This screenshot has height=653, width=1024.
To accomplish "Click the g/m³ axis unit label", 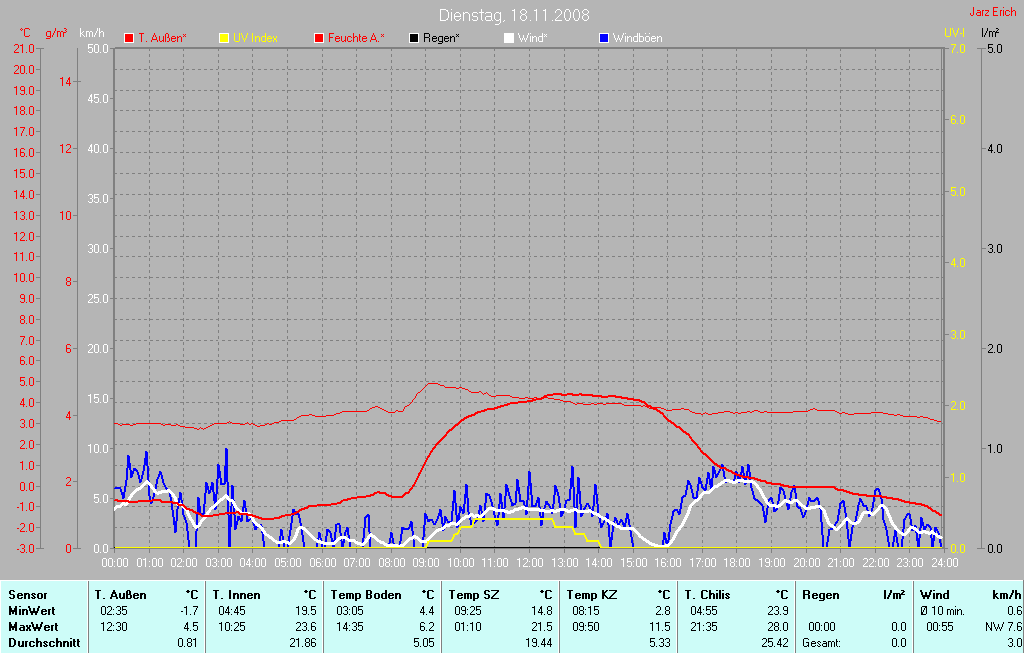I will (58, 33).
